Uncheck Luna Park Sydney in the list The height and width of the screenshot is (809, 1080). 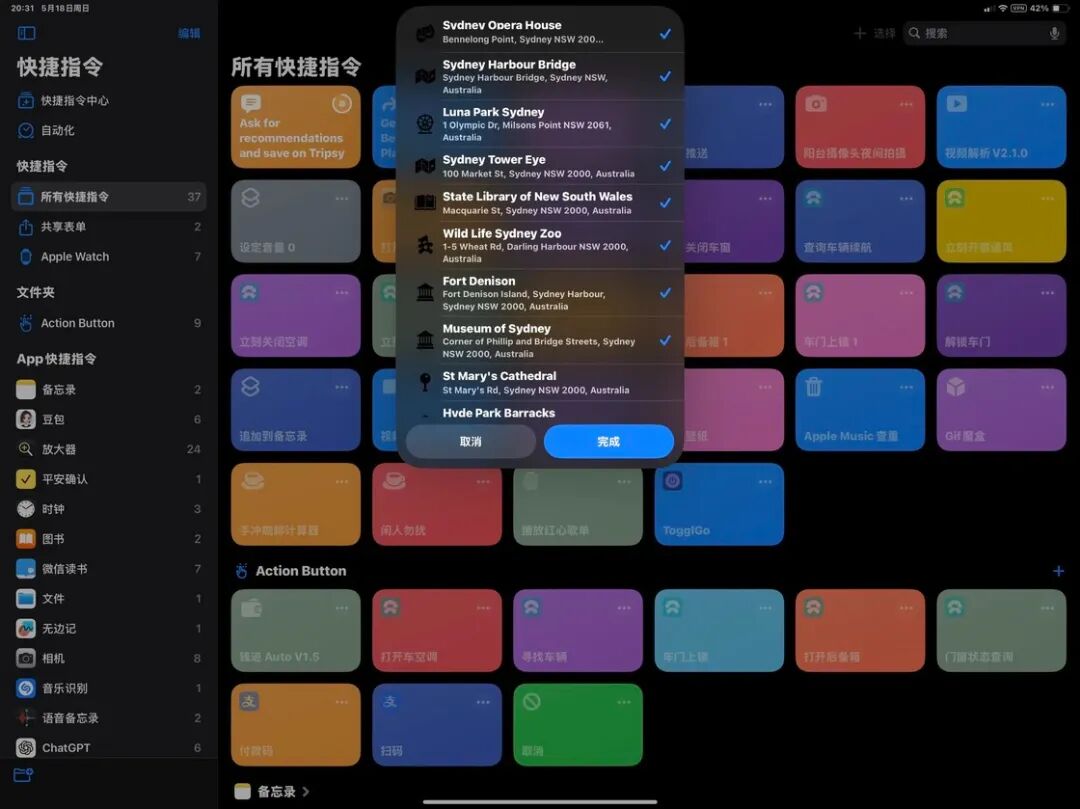click(x=665, y=124)
